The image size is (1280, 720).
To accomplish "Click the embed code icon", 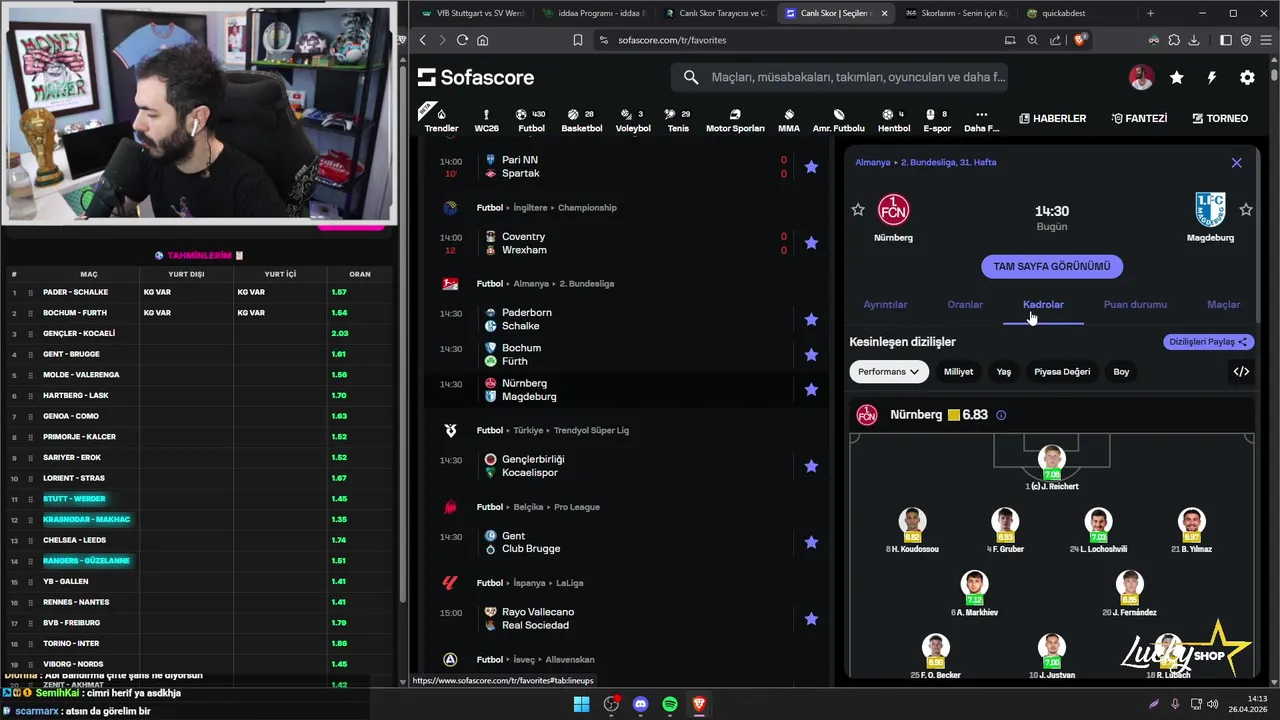I will click(1241, 371).
